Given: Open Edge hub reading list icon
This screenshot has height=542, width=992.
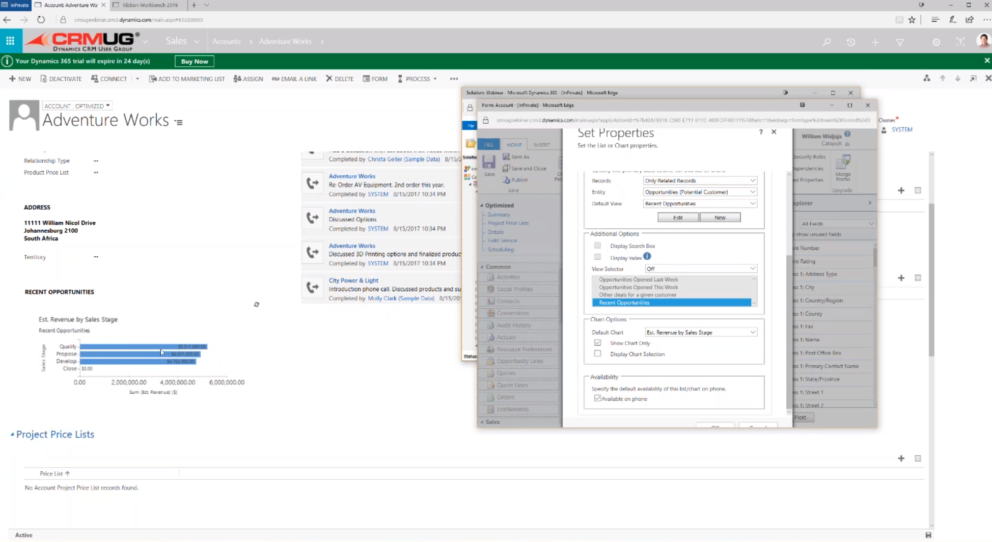Looking at the screenshot, I should 935,20.
